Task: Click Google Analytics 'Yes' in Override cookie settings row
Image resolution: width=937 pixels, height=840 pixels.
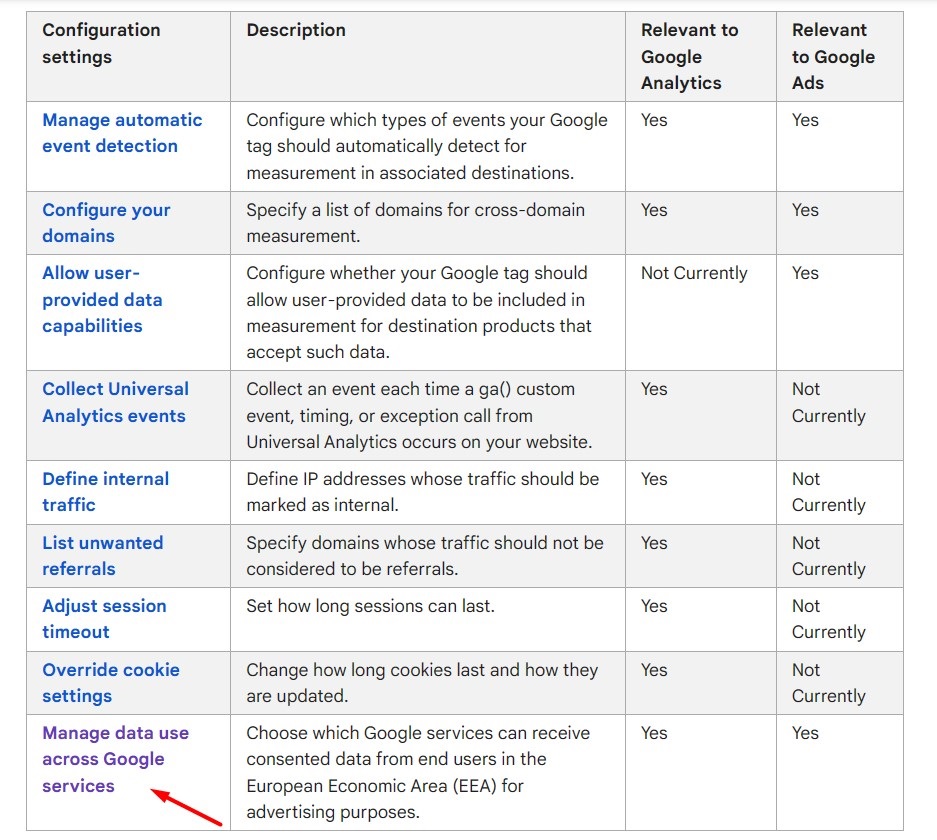Action: 654,670
